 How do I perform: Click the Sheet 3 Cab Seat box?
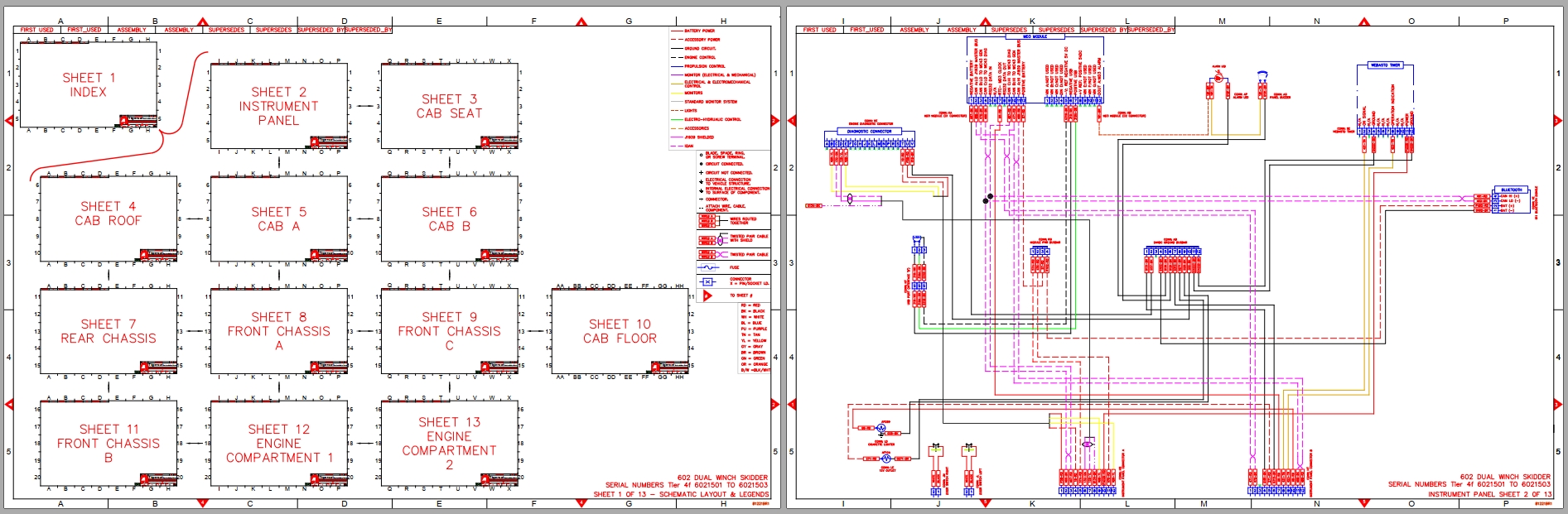(x=449, y=106)
